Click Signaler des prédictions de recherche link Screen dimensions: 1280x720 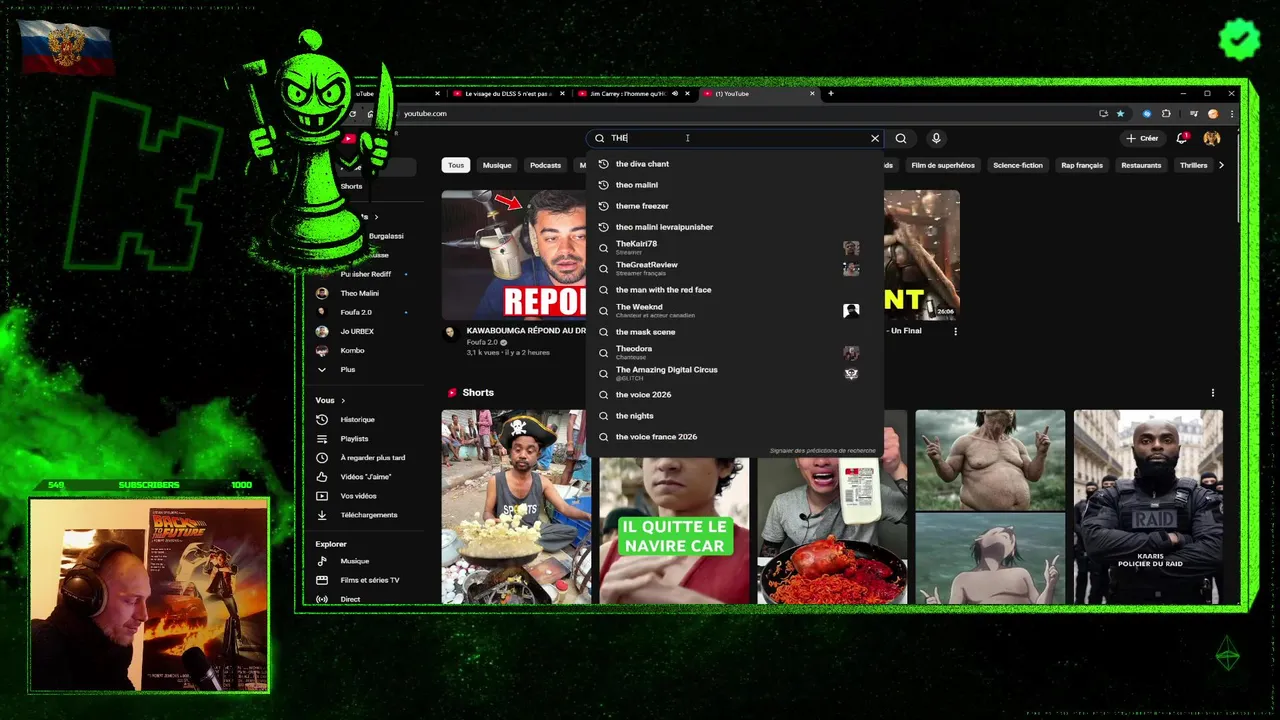(822, 451)
